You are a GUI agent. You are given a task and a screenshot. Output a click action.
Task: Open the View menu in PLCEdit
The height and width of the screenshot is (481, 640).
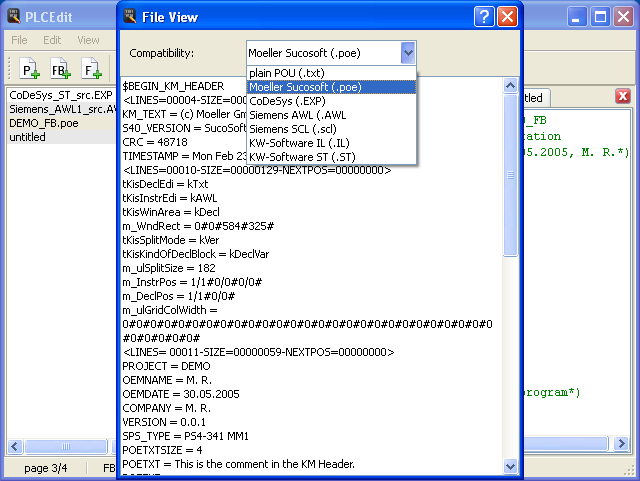click(x=88, y=40)
